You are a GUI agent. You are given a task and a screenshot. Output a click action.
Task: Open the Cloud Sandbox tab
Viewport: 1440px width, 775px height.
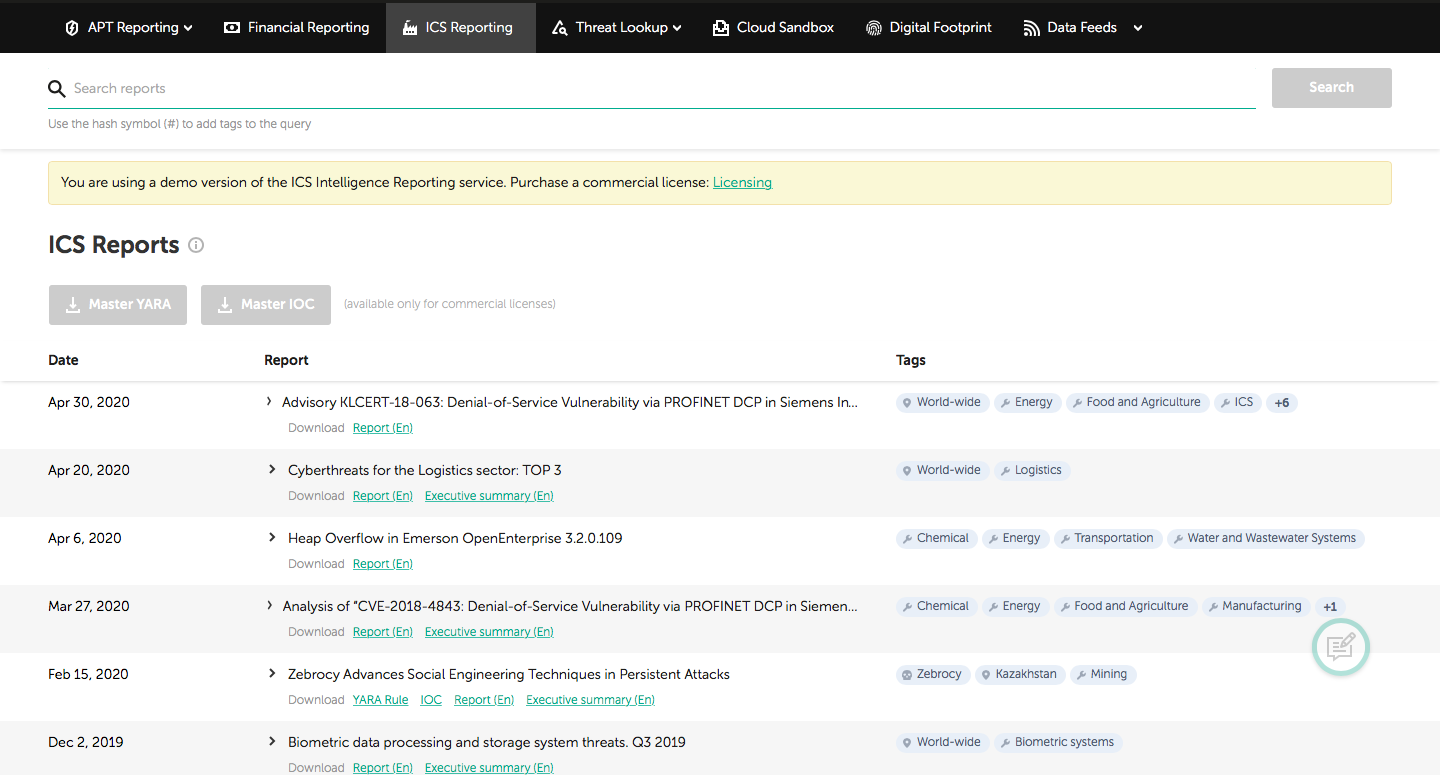tap(774, 27)
